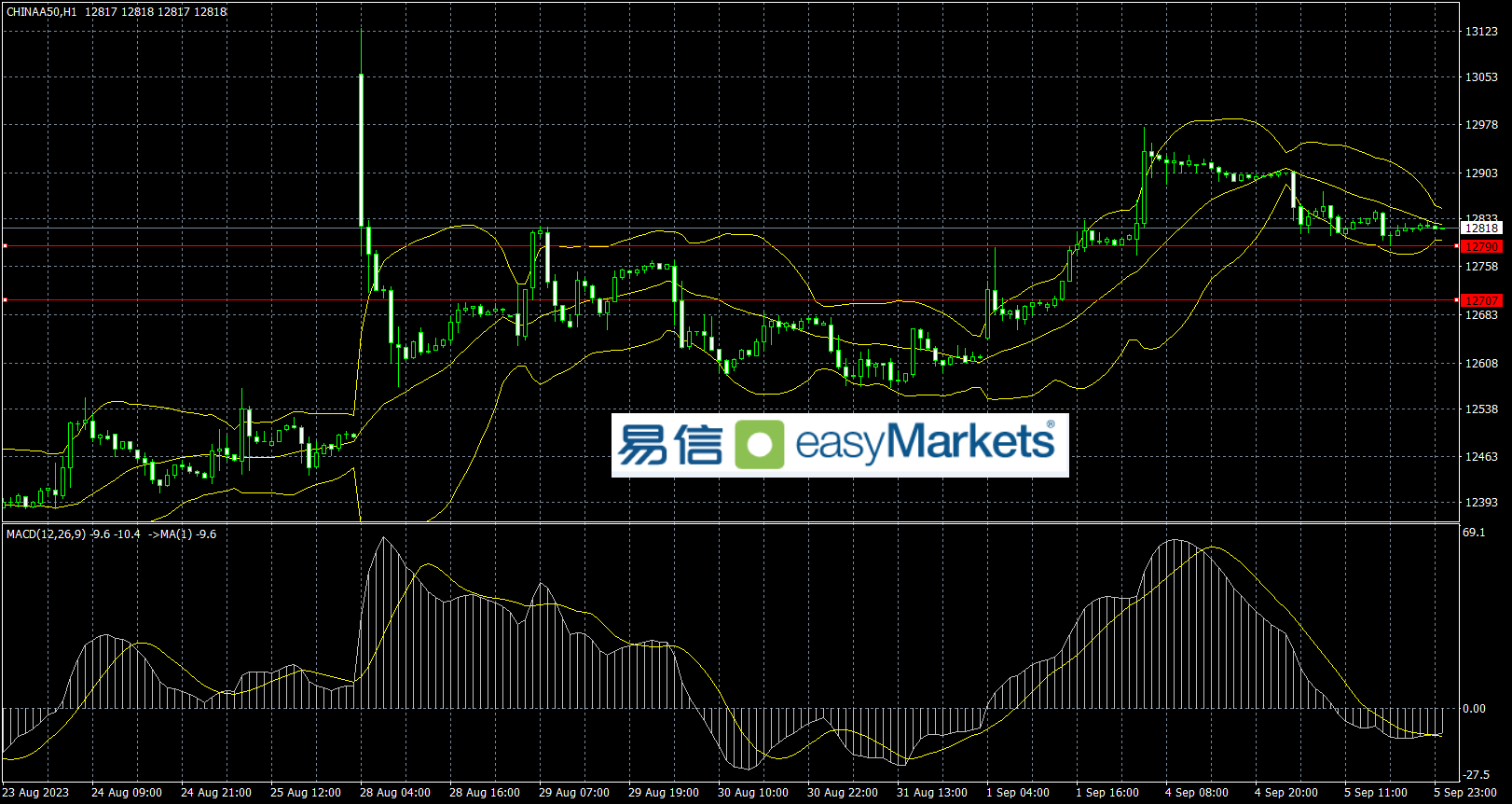This screenshot has height=804, width=1512.
Task: Click the 29 Aug 07:00 time label
Action: pos(574,793)
